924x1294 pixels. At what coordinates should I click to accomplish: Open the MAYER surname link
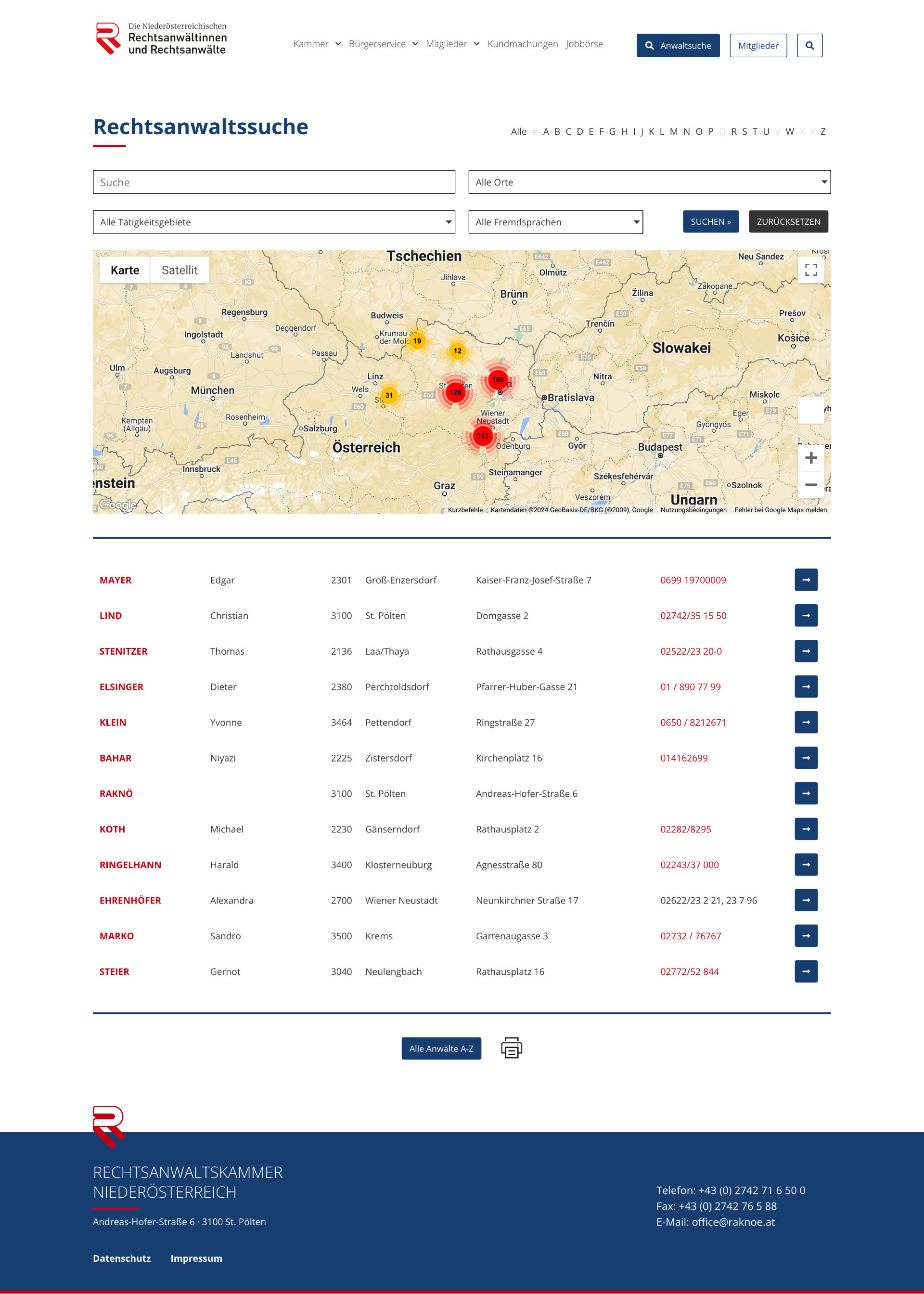tap(115, 580)
